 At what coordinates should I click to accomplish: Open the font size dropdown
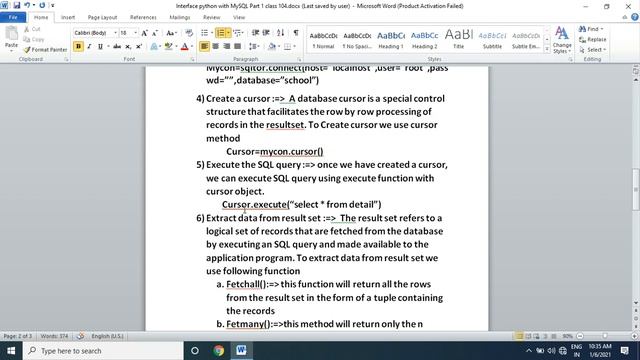pyautogui.click(x=136, y=33)
